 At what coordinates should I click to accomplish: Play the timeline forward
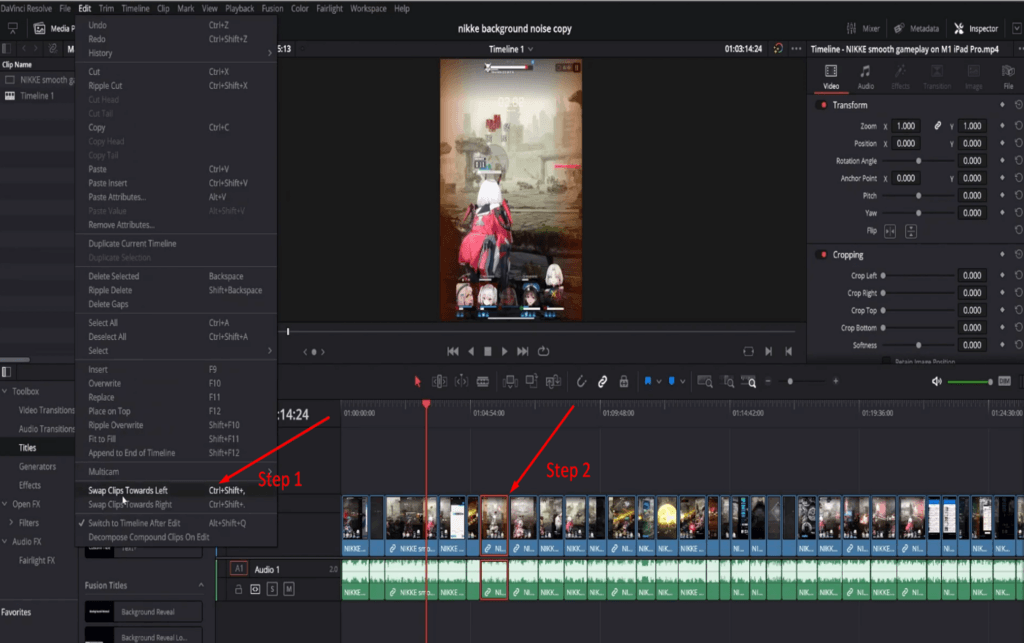pyautogui.click(x=504, y=351)
